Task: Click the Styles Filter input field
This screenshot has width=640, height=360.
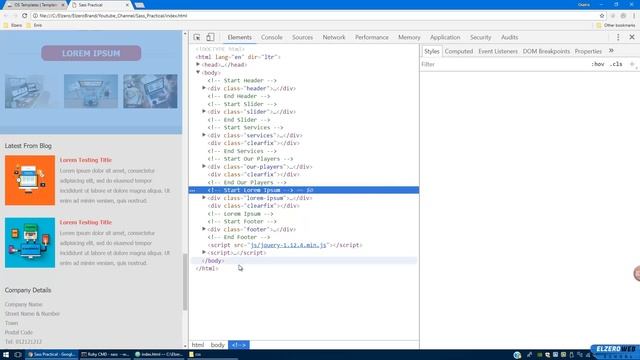Action: pos(504,64)
